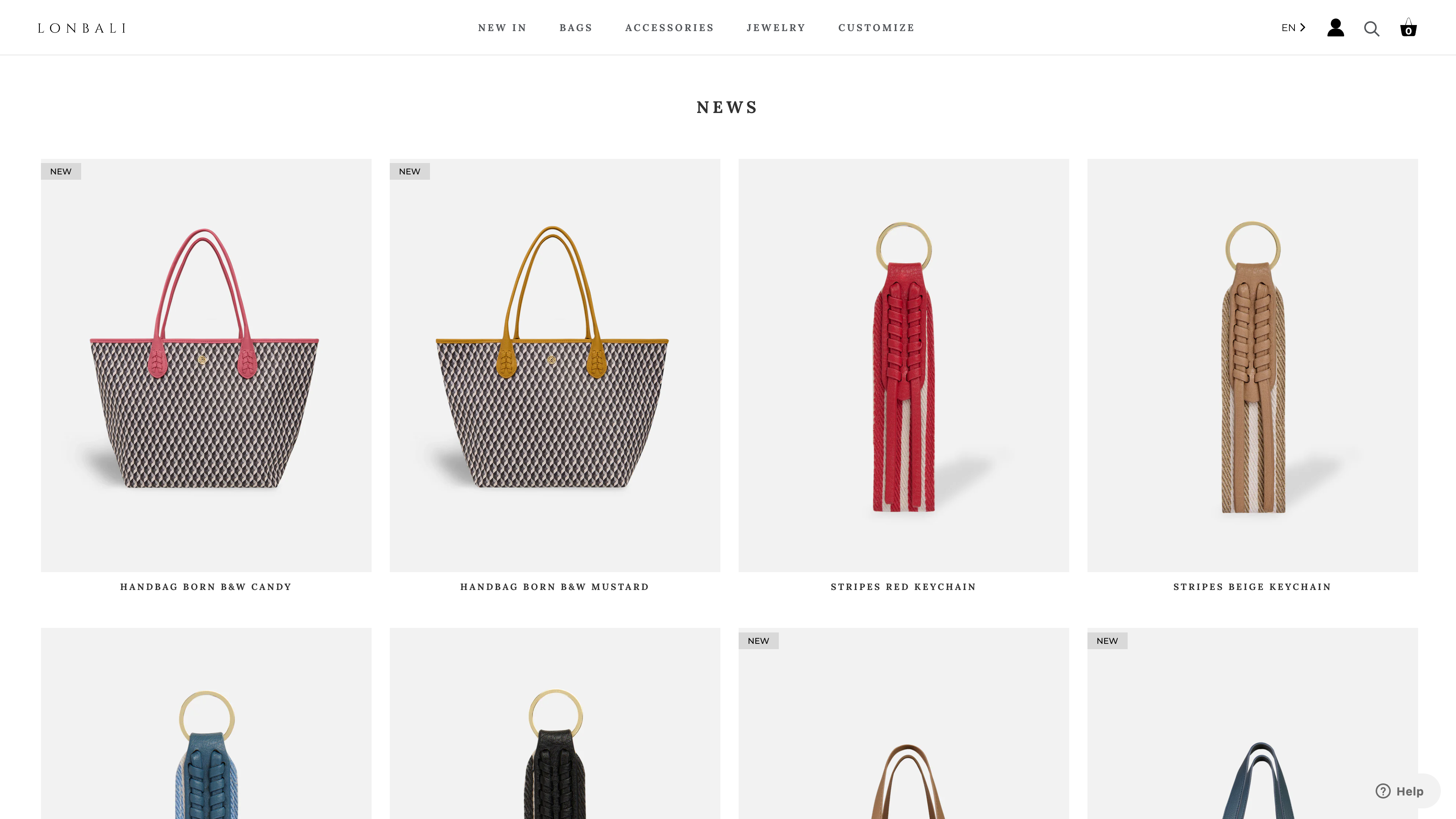1456x819 pixels.
Task: Open Handbag Born B&W Candy title link
Action: click(x=206, y=587)
